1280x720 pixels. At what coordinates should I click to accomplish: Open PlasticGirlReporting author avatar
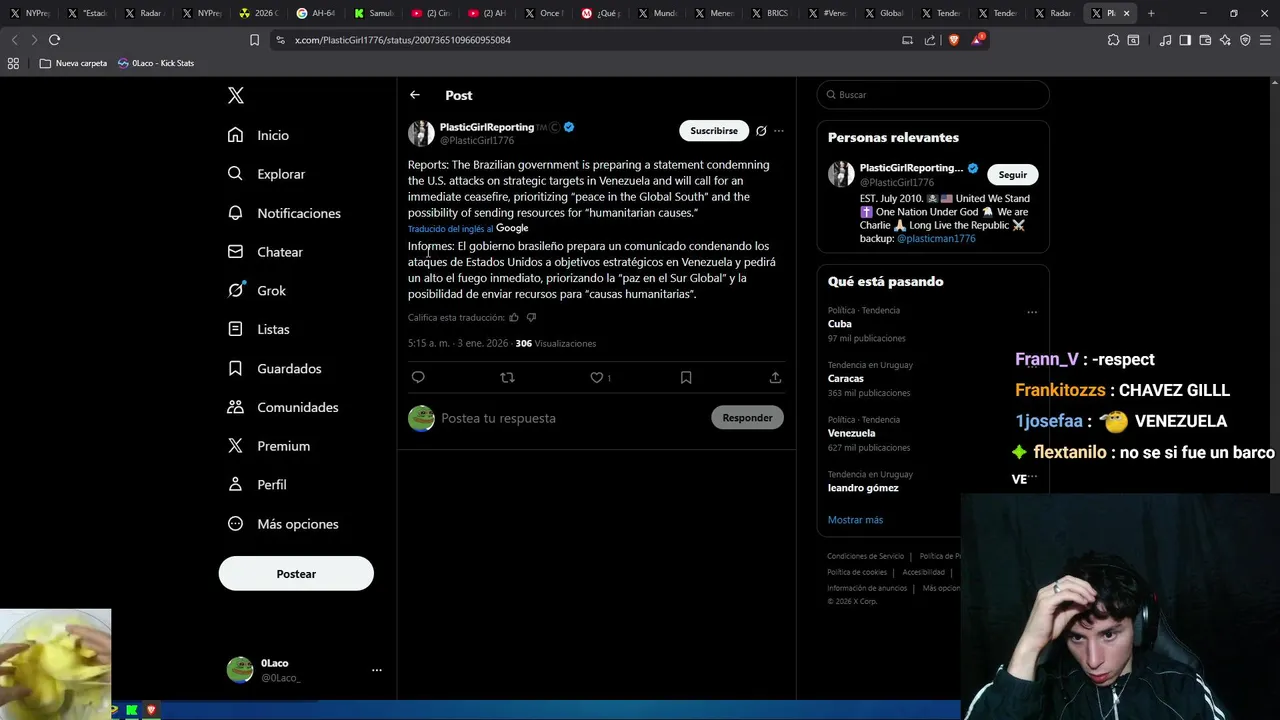(421, 133)
